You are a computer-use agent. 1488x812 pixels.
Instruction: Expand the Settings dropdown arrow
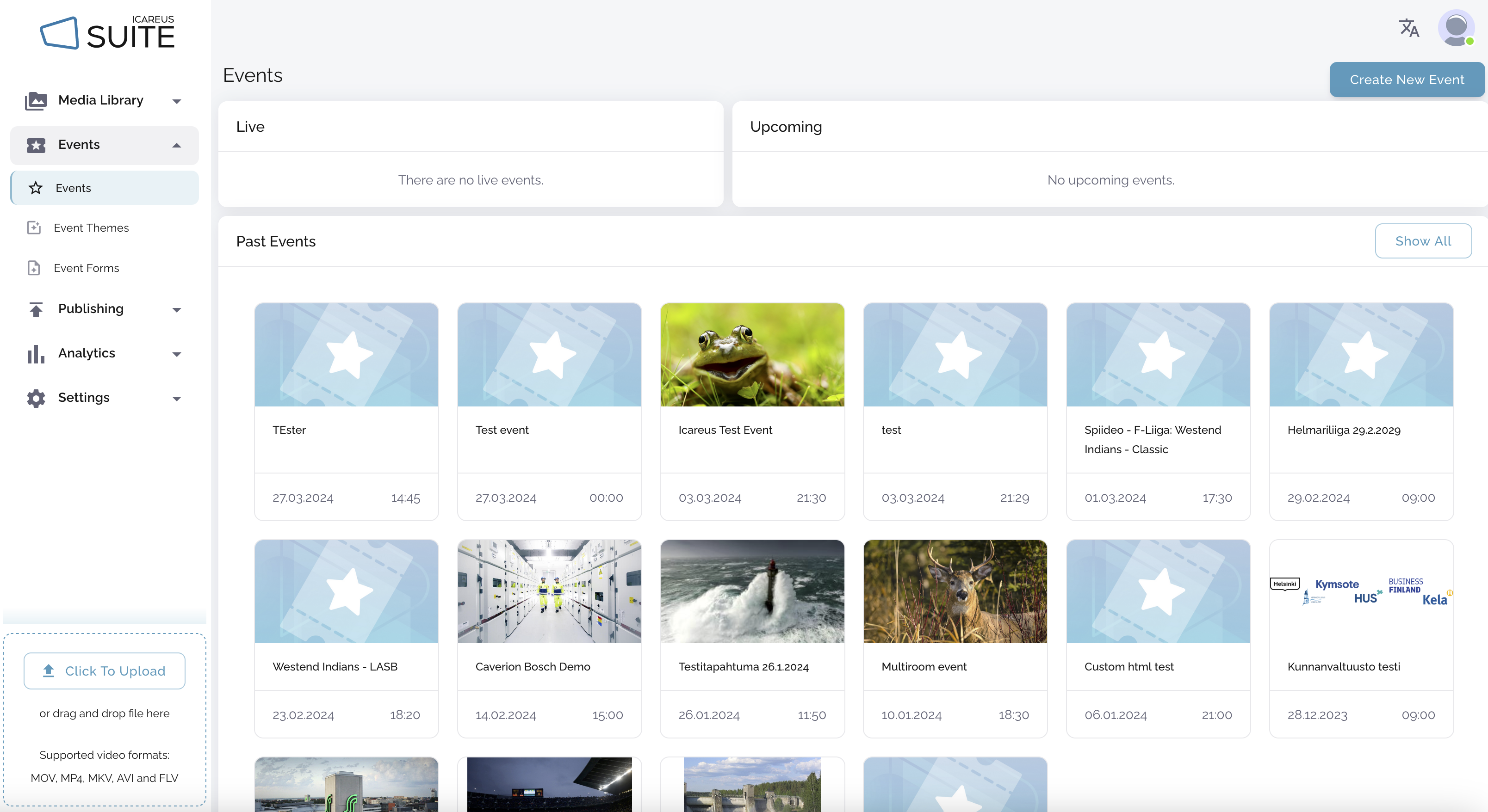[177, 398]
